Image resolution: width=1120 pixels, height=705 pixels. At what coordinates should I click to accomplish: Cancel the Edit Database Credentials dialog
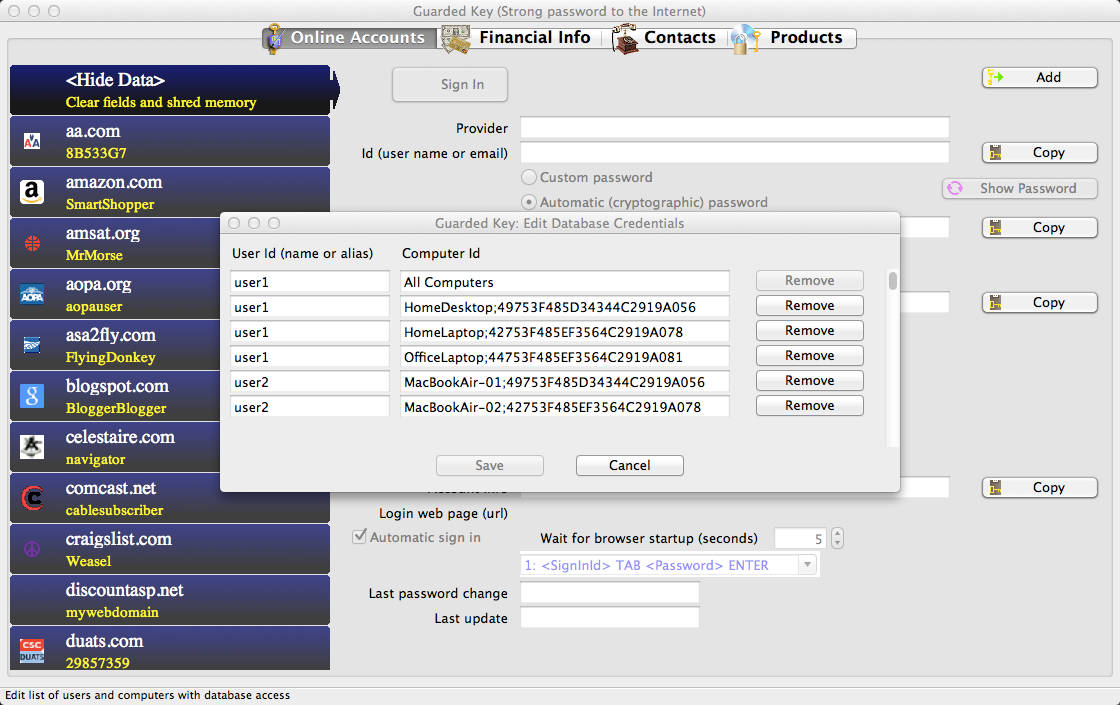[x=629, y=466]
